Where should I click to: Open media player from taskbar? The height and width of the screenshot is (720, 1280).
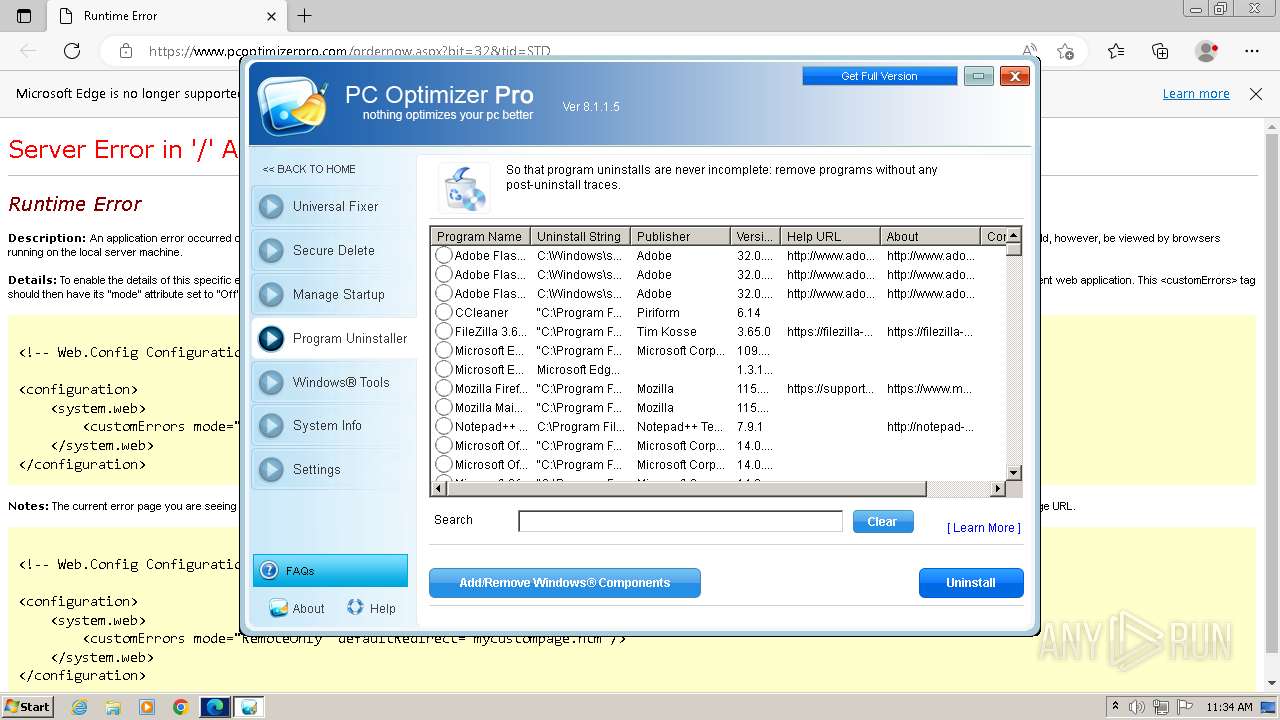(x=147, y=707)
